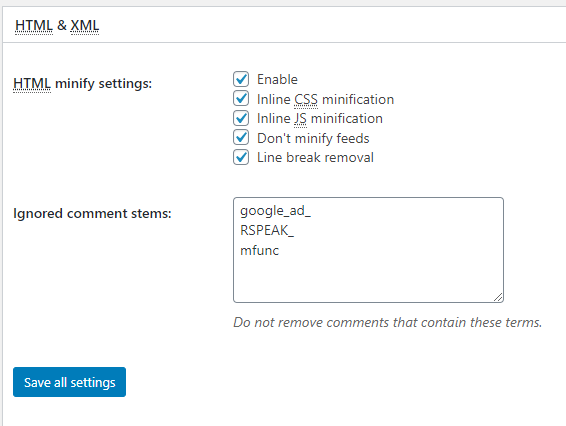Uncheck the Inline JS minification checkbox
The width and height of the screenshot is (566, 426).
(241, 118)
